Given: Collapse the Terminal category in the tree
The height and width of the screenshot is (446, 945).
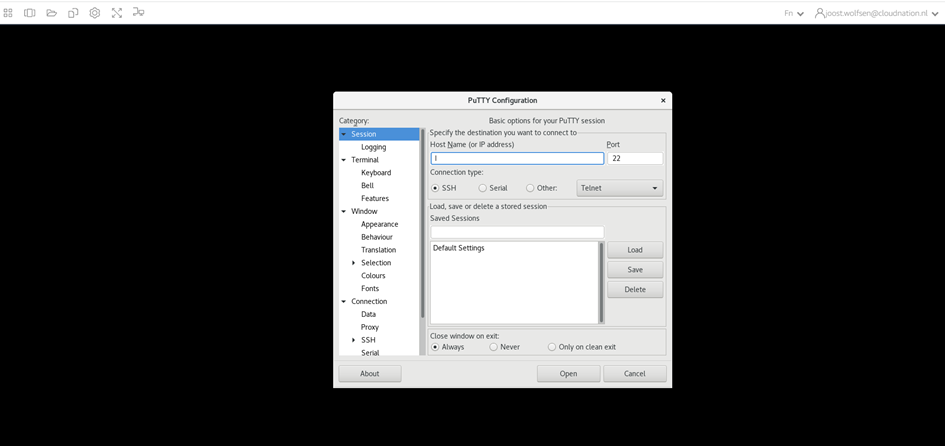Looking at the screenshot, I should 343,160.
